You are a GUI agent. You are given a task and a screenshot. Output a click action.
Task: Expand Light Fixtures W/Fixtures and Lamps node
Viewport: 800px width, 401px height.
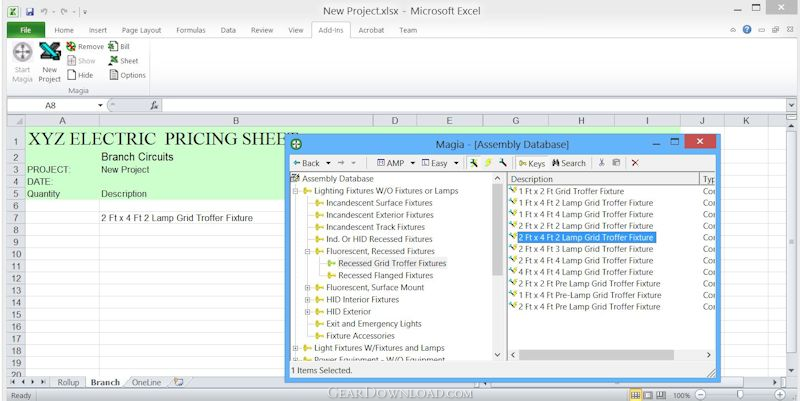pyautogui.click(x=295, y=348)
